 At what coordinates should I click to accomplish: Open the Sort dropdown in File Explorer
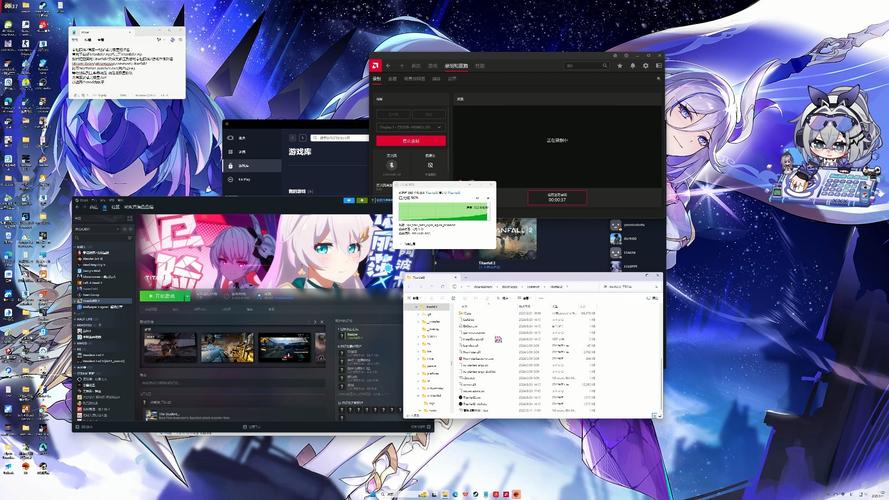[504, 298]
